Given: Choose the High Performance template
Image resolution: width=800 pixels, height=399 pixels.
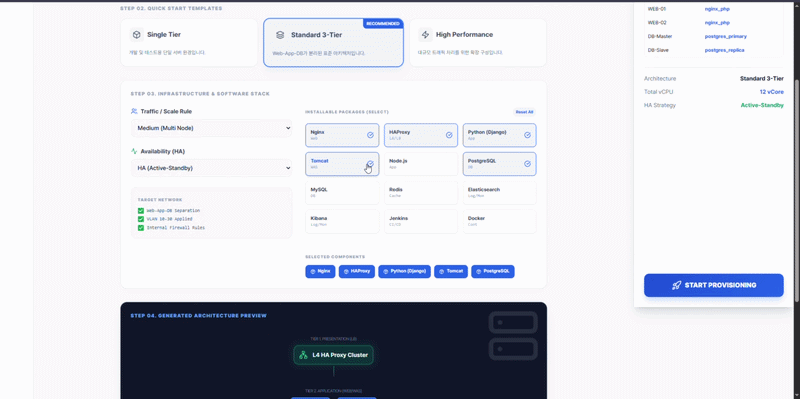Looking at the screenshot, I should [478, 43].
